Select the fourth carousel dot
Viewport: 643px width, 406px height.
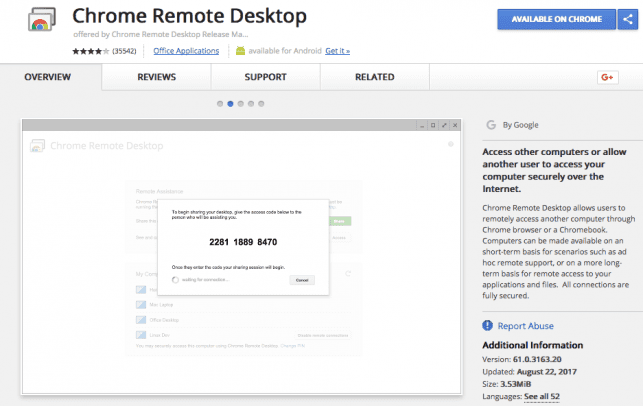(251, 104)
